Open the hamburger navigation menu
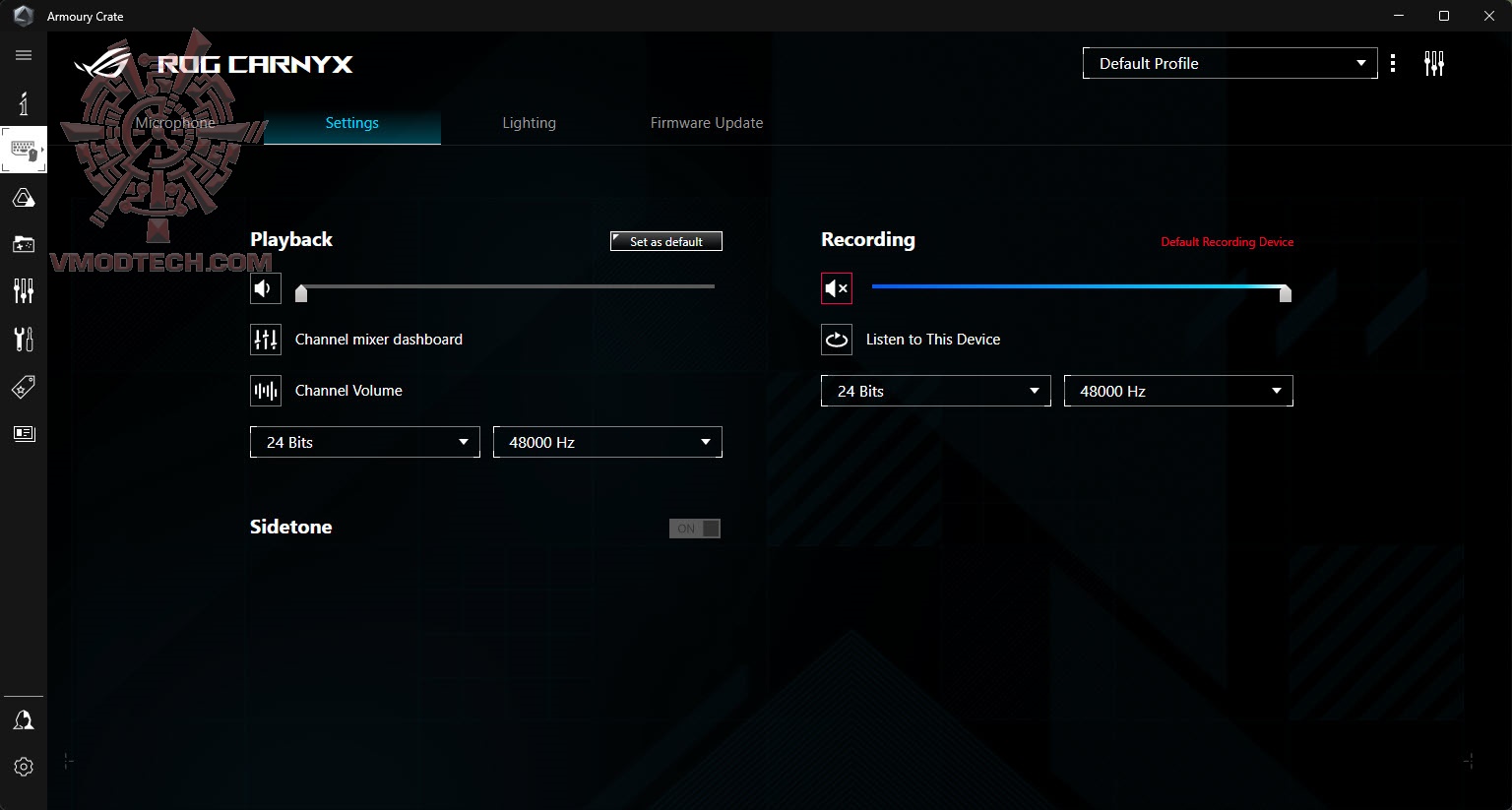The width and height of the screenshot is (1512, 810). (x=24, y=55)
